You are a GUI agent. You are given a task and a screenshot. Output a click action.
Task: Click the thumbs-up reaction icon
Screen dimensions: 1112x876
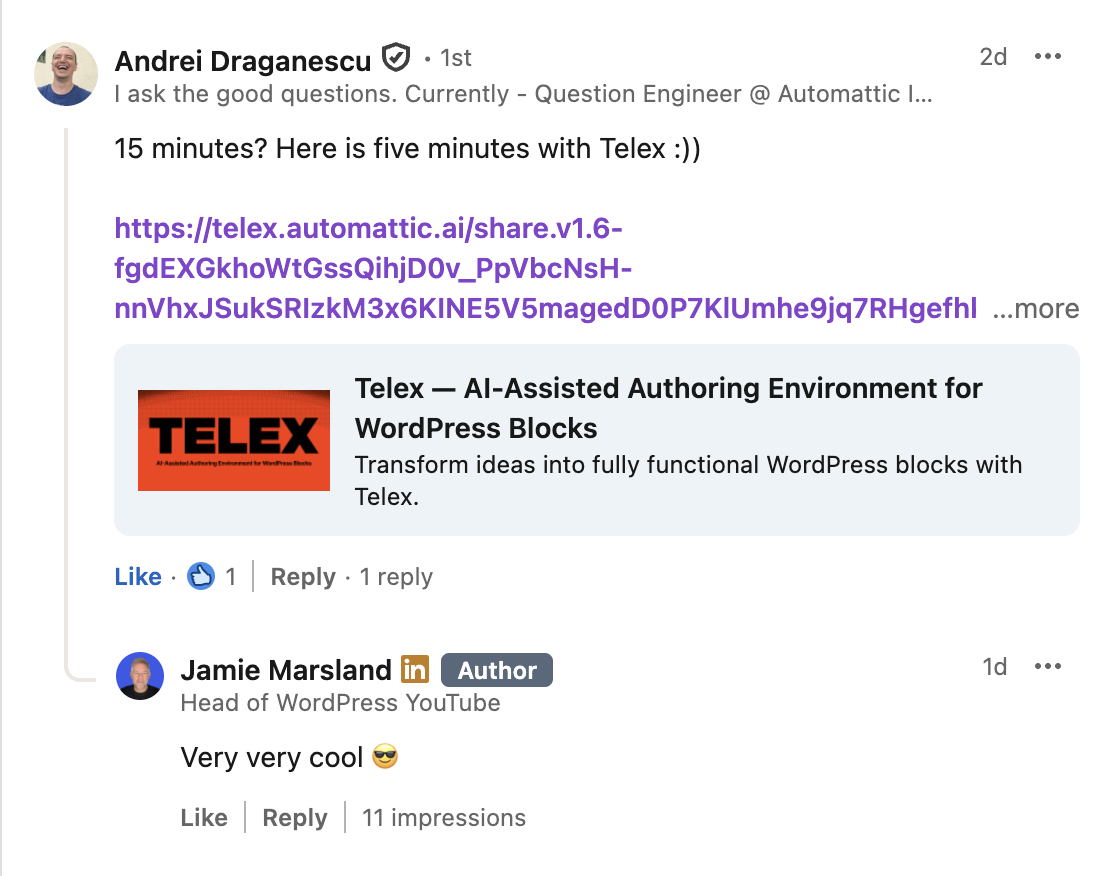pos(202,576)
